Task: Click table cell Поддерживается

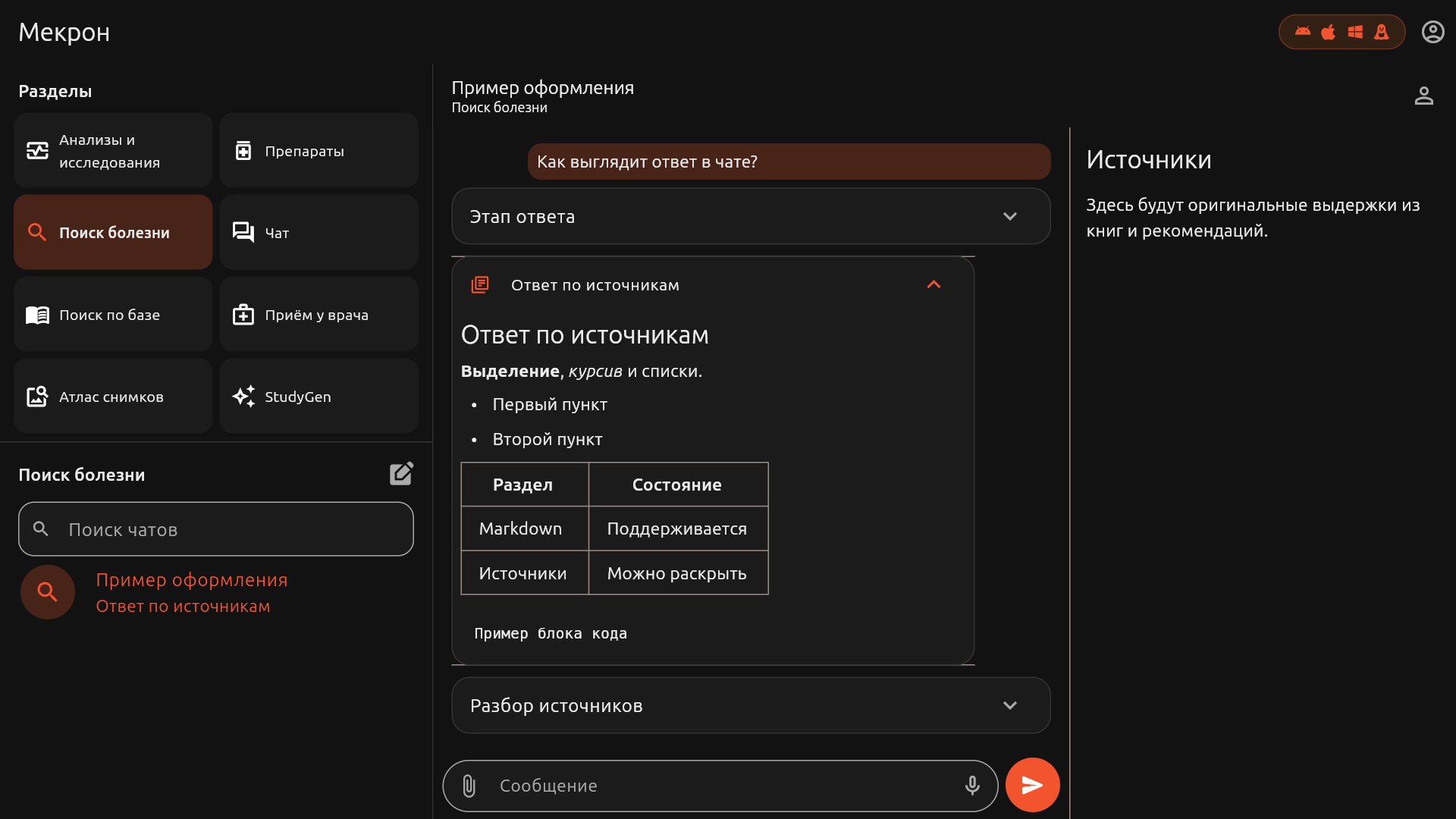Action: pyautogui.click(x=677, y=529)
